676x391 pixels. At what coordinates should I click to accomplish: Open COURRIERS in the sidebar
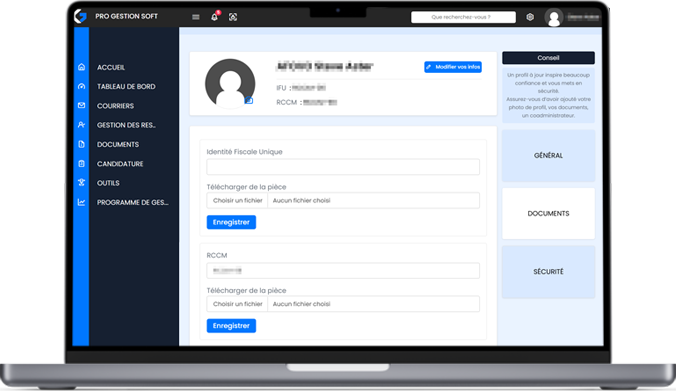tap(115, 106)
